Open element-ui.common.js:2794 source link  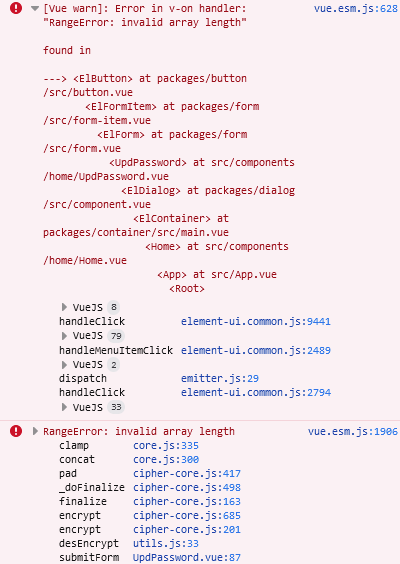click(x=256, y=392)
